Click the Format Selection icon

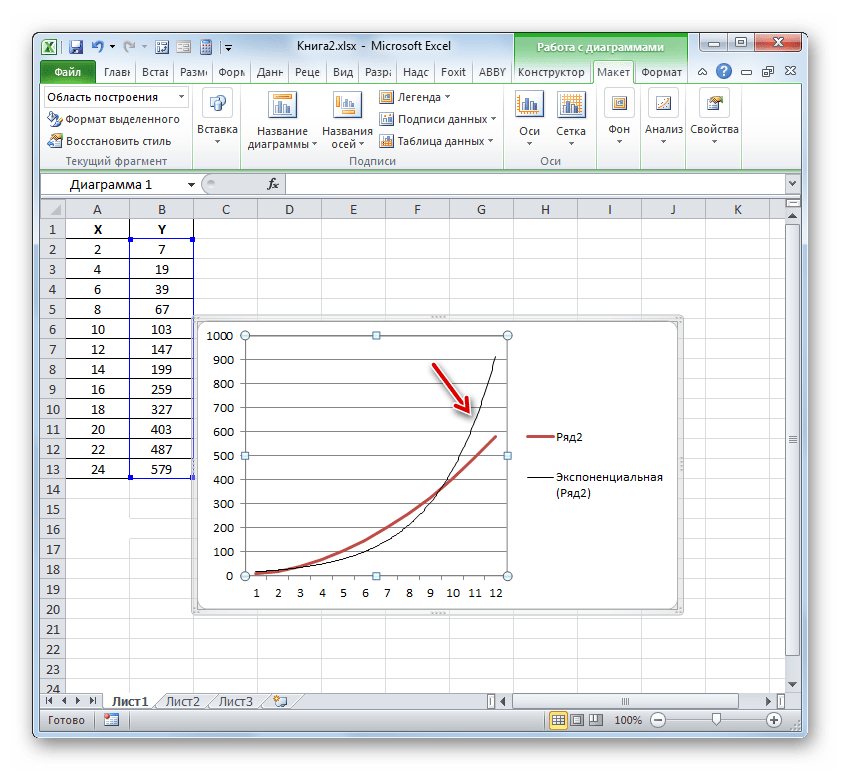click(x=54, y=119)
